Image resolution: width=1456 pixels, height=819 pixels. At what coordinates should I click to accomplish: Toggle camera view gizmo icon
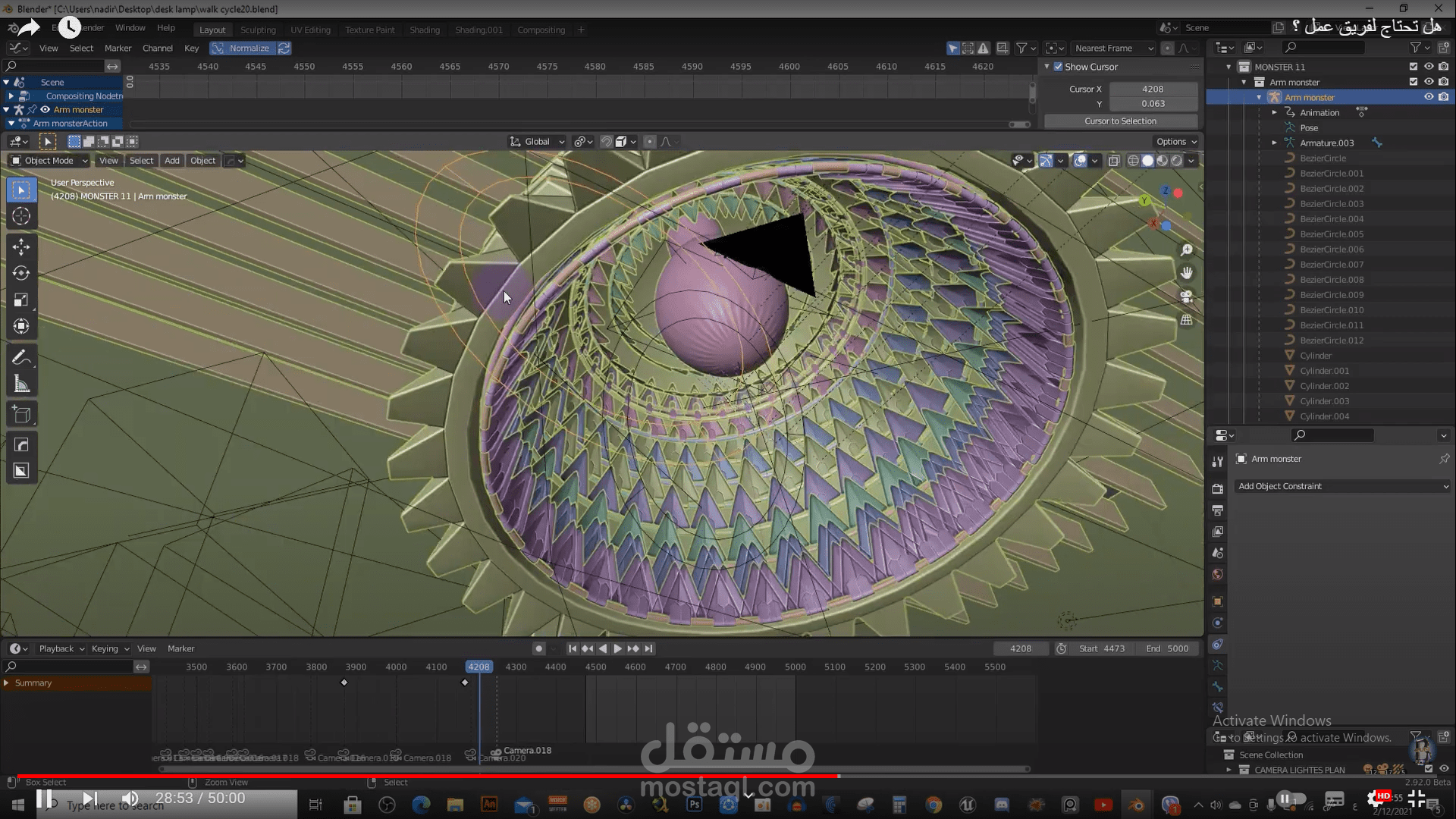[1187, 297]
